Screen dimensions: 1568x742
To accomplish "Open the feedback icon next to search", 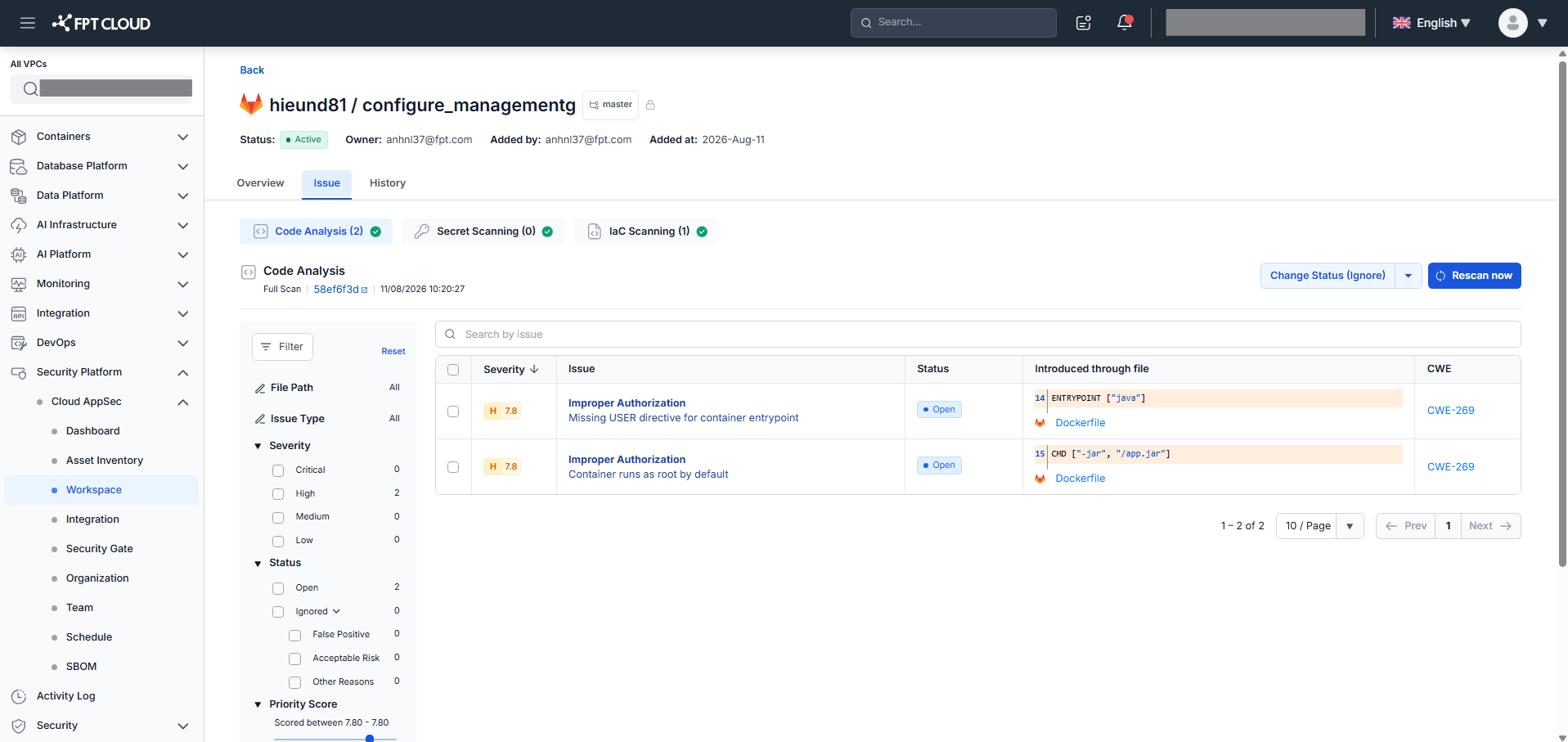I will pyautogui.click(x=1084, y=23).
